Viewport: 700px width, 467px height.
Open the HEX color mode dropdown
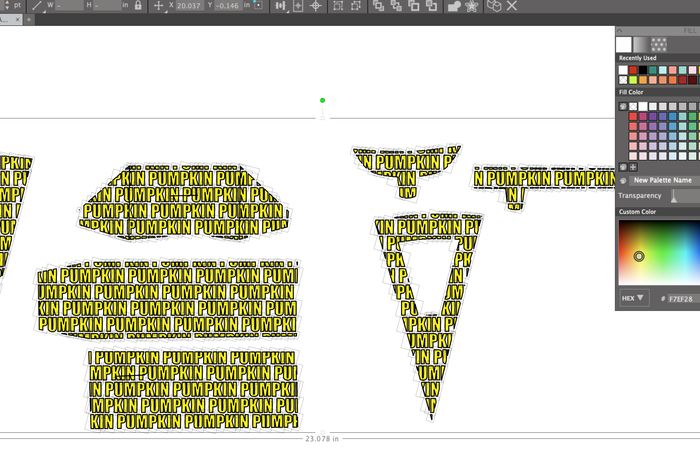pyautogui.click(x=634, y=298)
